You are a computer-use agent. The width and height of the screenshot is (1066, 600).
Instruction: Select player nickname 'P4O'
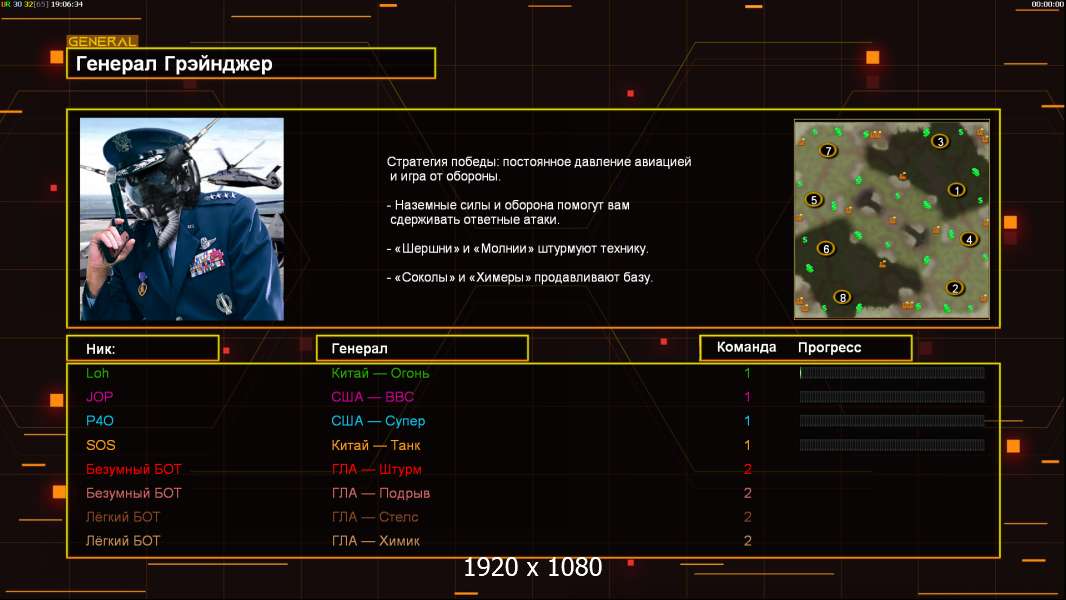pos(100,421)
